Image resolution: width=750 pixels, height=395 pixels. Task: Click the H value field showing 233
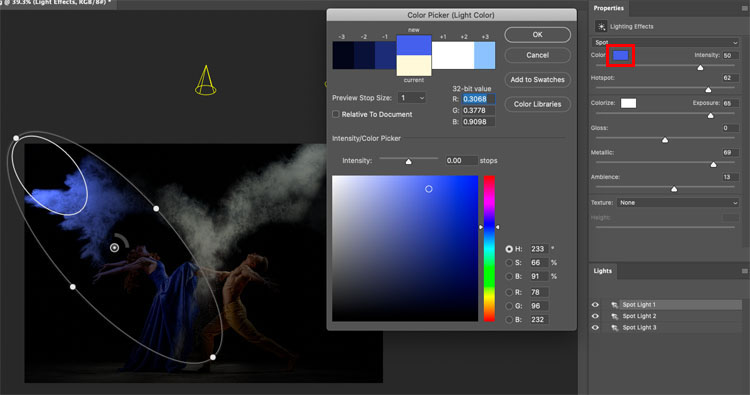point(539,249)
